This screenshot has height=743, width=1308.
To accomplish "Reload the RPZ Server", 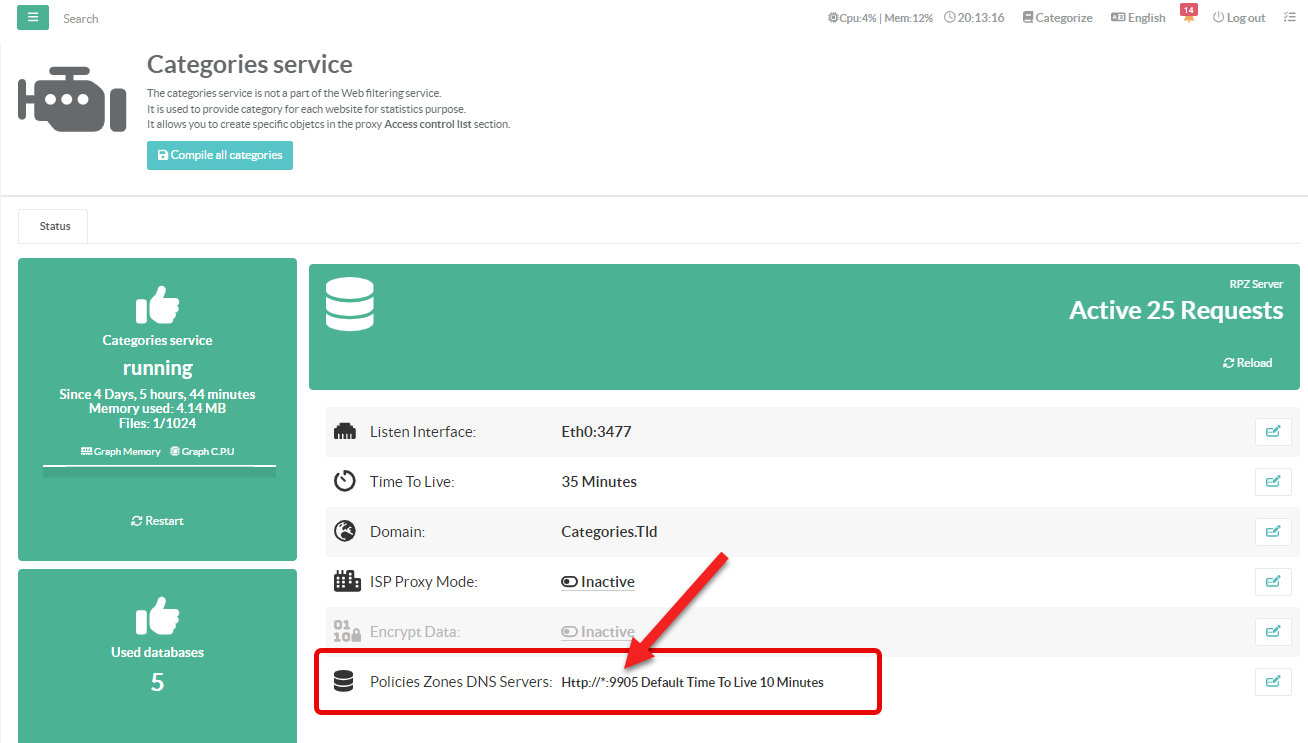I will pos(1247,363).
